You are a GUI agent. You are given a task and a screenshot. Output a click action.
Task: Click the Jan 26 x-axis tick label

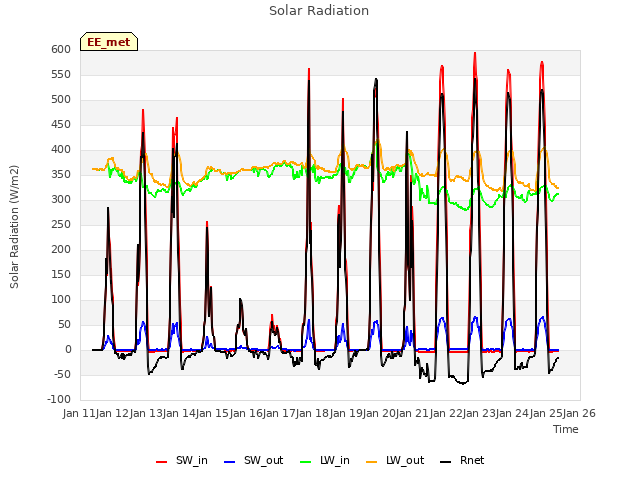coord(579,413)
